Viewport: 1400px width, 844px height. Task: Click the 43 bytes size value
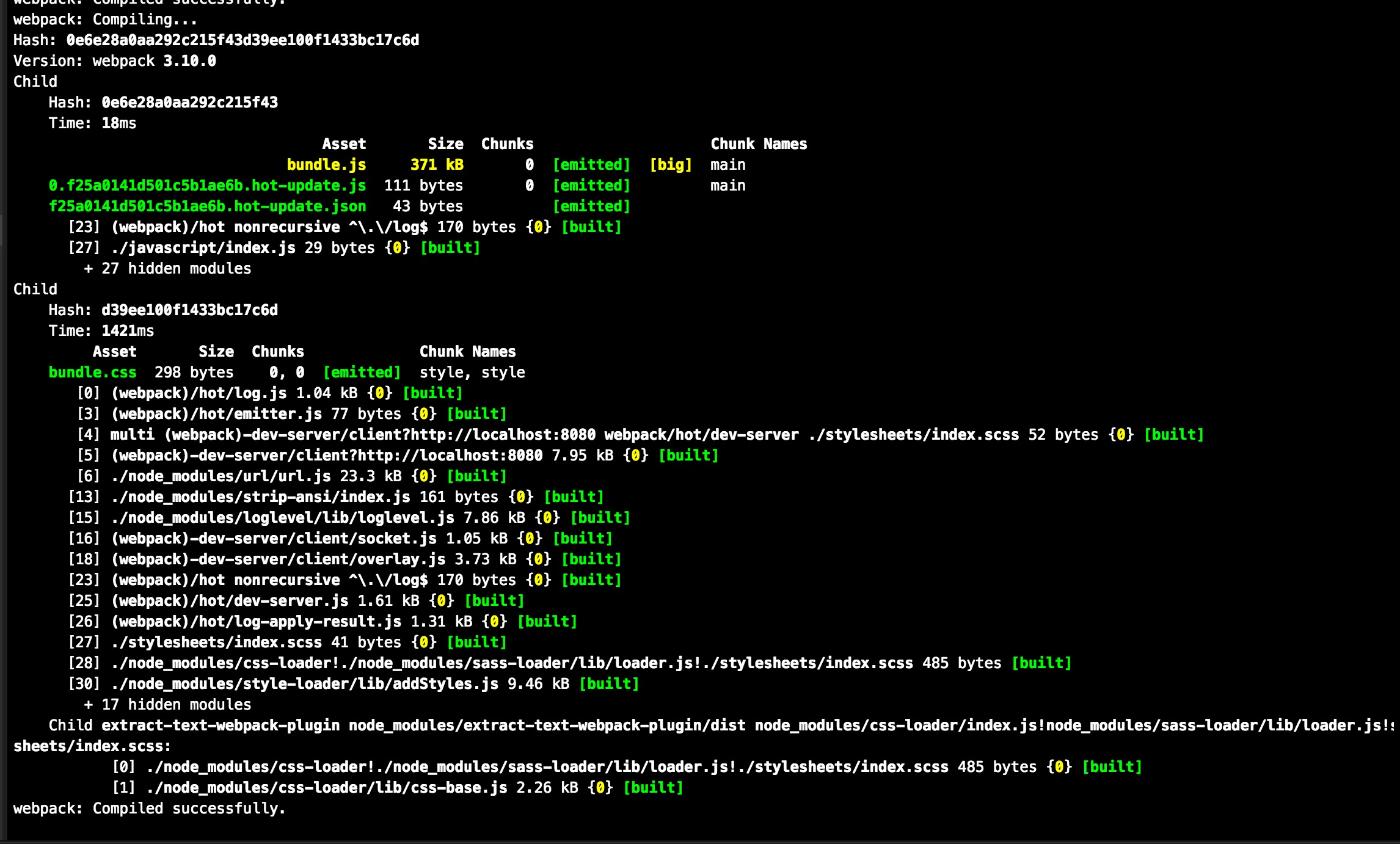[x=428, y=206]
